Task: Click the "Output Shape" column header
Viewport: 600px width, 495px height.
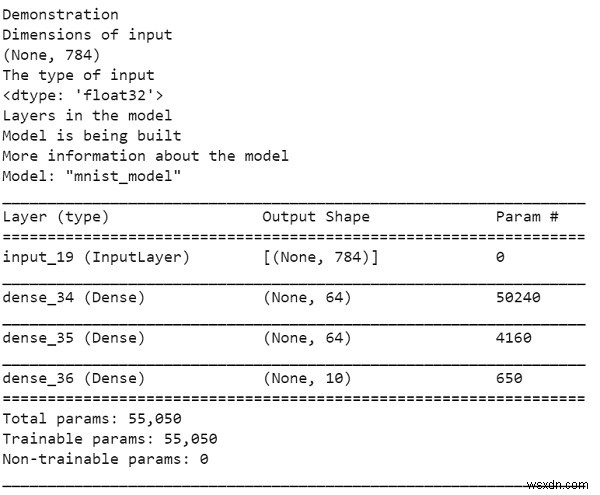Action: coord(315,216)
